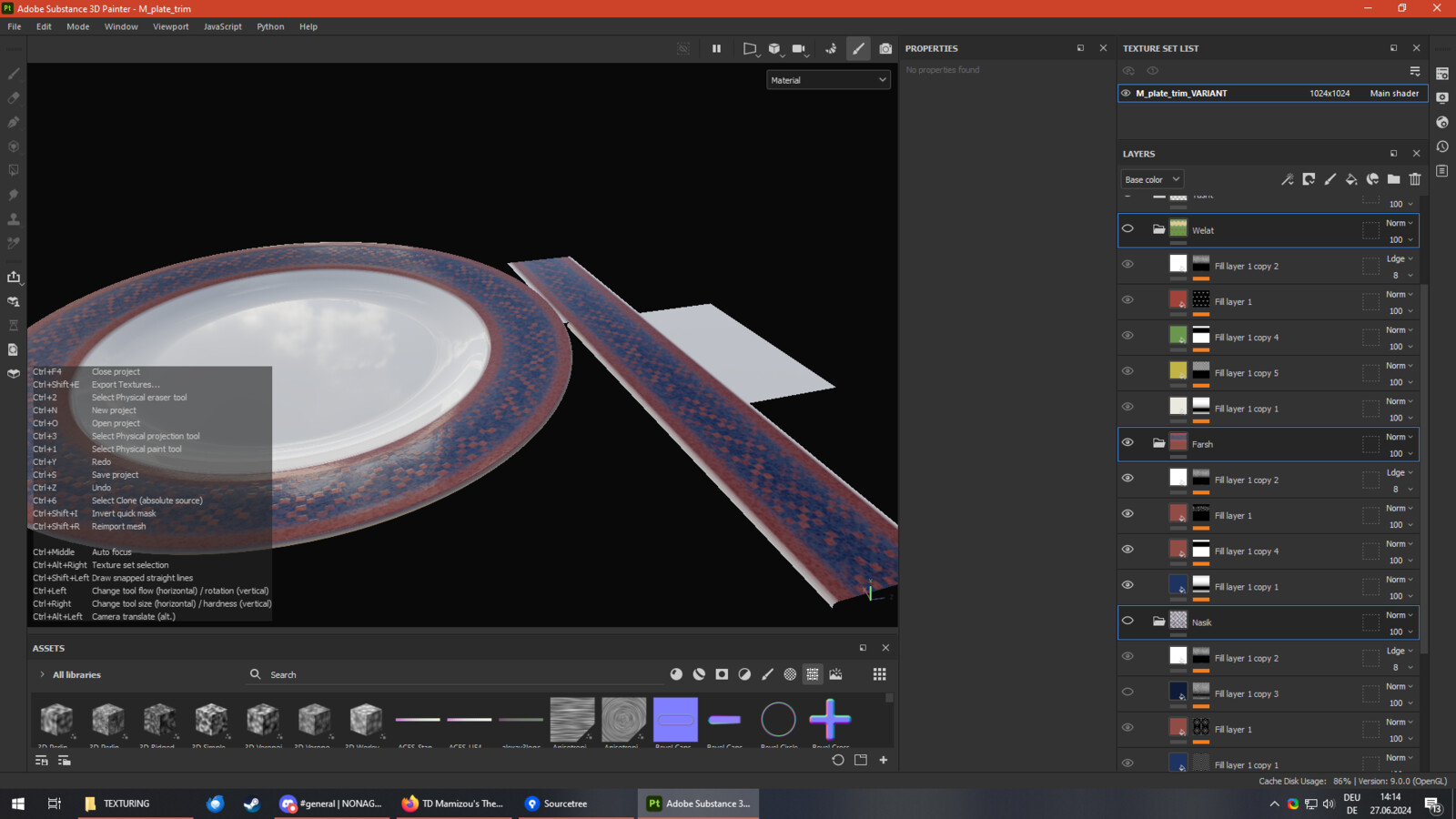
Task: Collapse the Nask folder
Action: [1158, 622]
